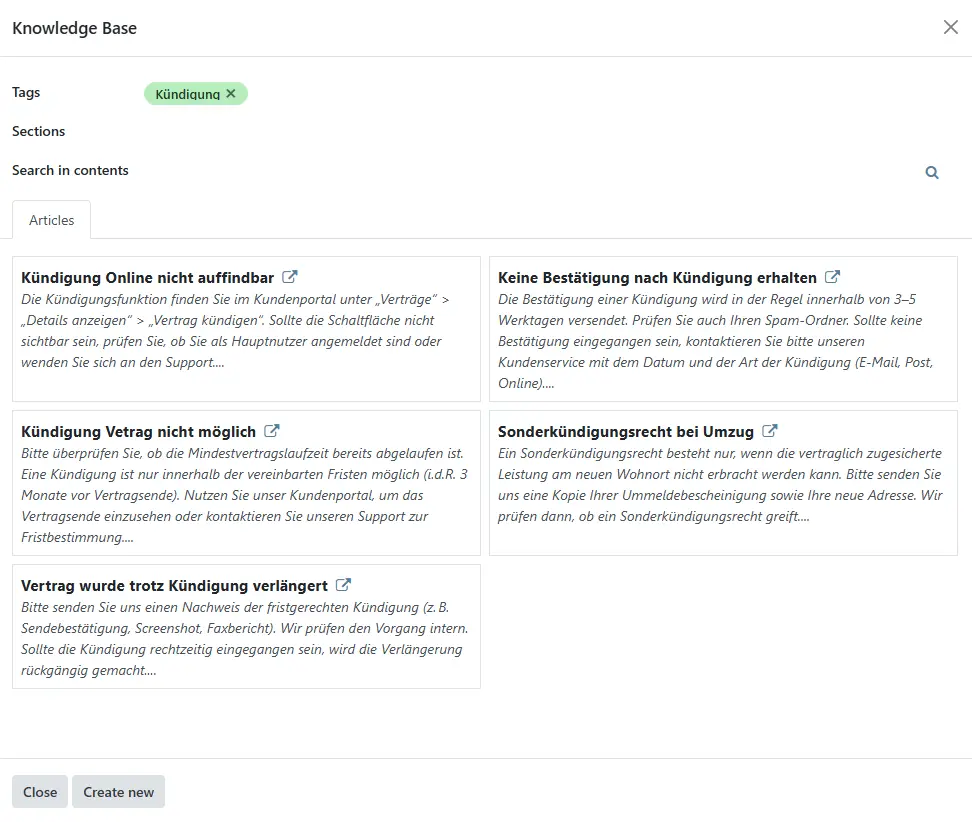Click the Tags field beside Kündigung
972x822 pixels.
tap(595, 94)
